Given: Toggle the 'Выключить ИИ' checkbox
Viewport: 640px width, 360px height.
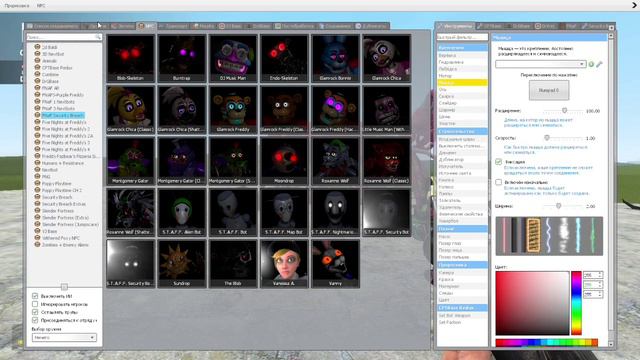Looking at the screenshot, I should click(35, 296).
